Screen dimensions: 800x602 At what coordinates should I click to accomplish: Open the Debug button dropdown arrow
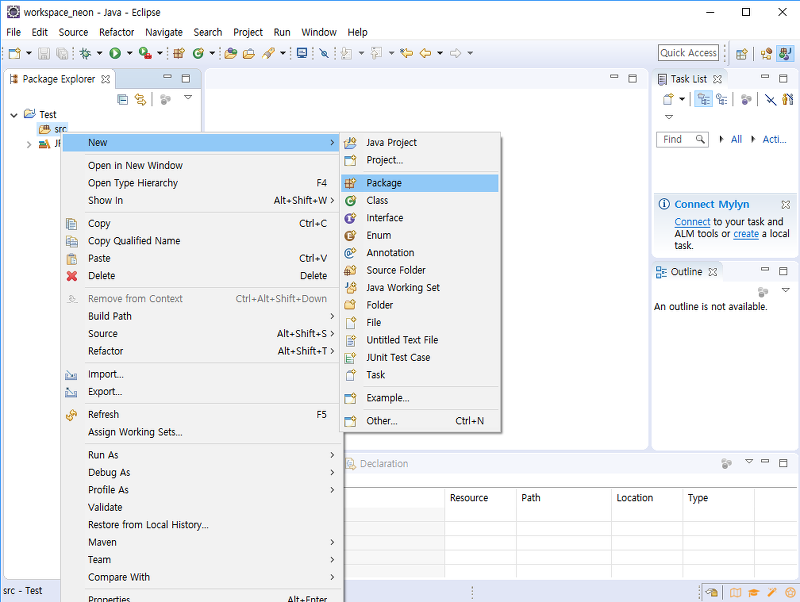click(99, 53)
